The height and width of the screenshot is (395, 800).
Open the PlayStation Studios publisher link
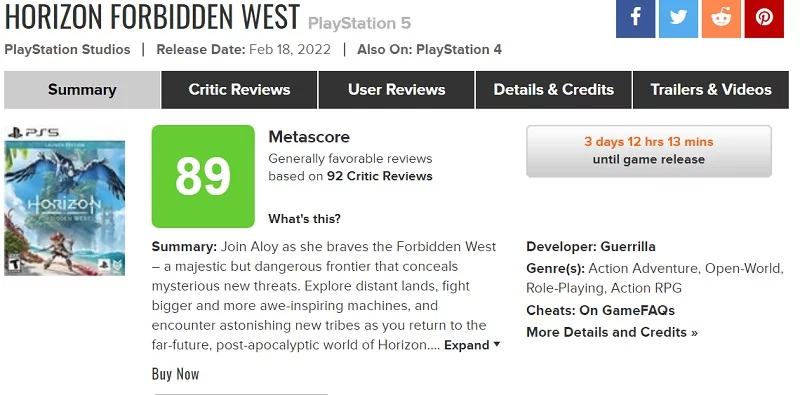click(x=67, y=50)
